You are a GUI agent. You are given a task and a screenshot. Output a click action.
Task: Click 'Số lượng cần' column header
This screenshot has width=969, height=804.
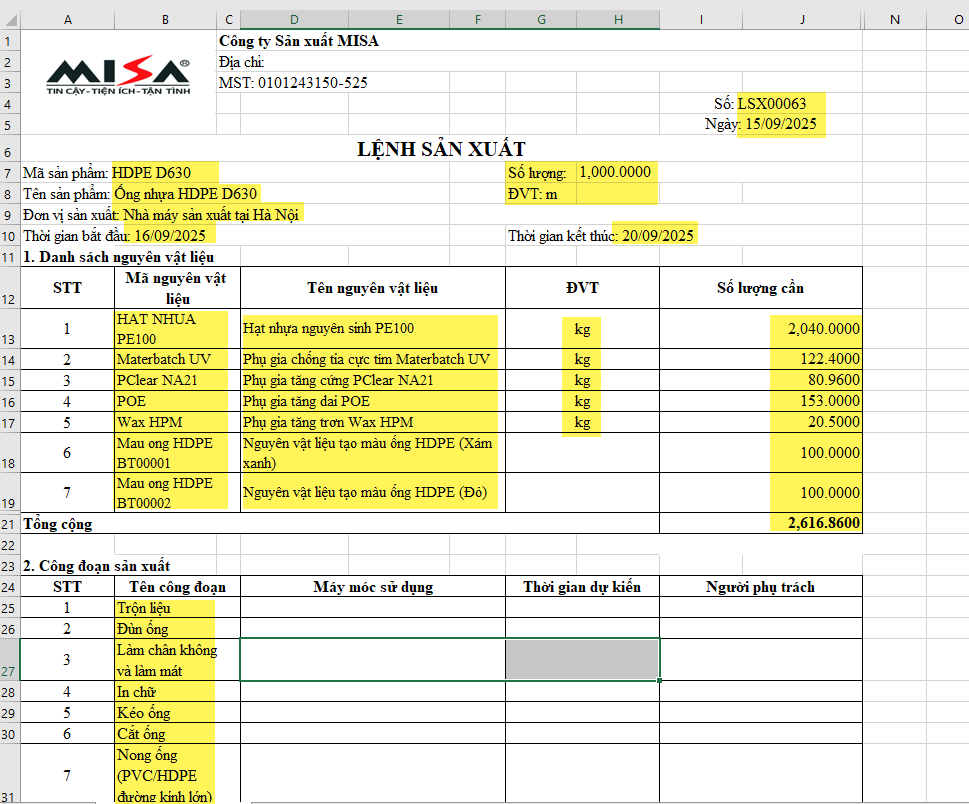click(760, 288)
